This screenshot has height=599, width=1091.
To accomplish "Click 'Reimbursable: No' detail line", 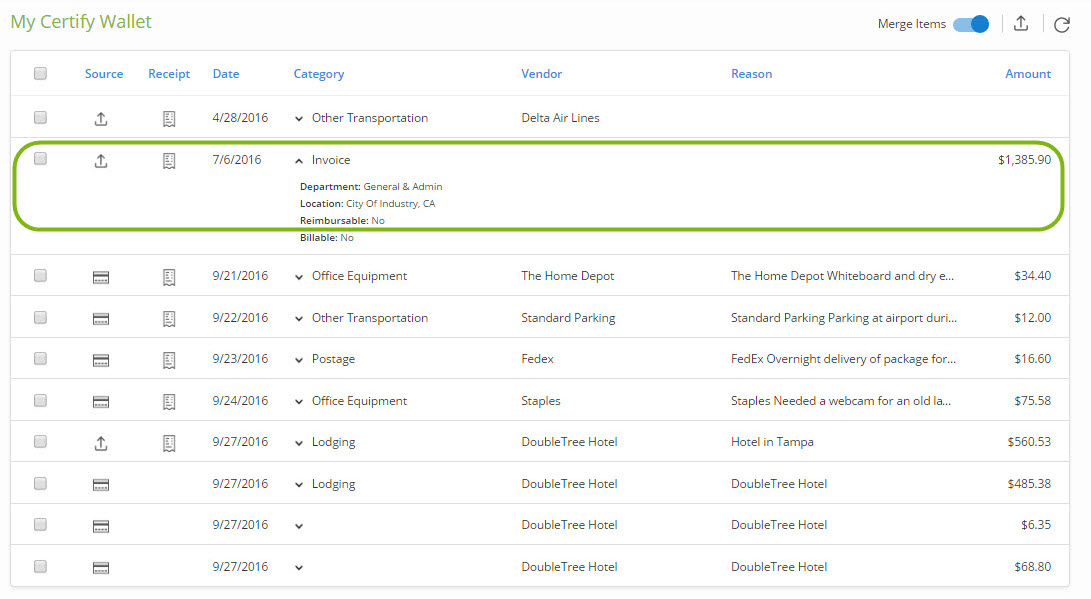I will tap(342, 221).
